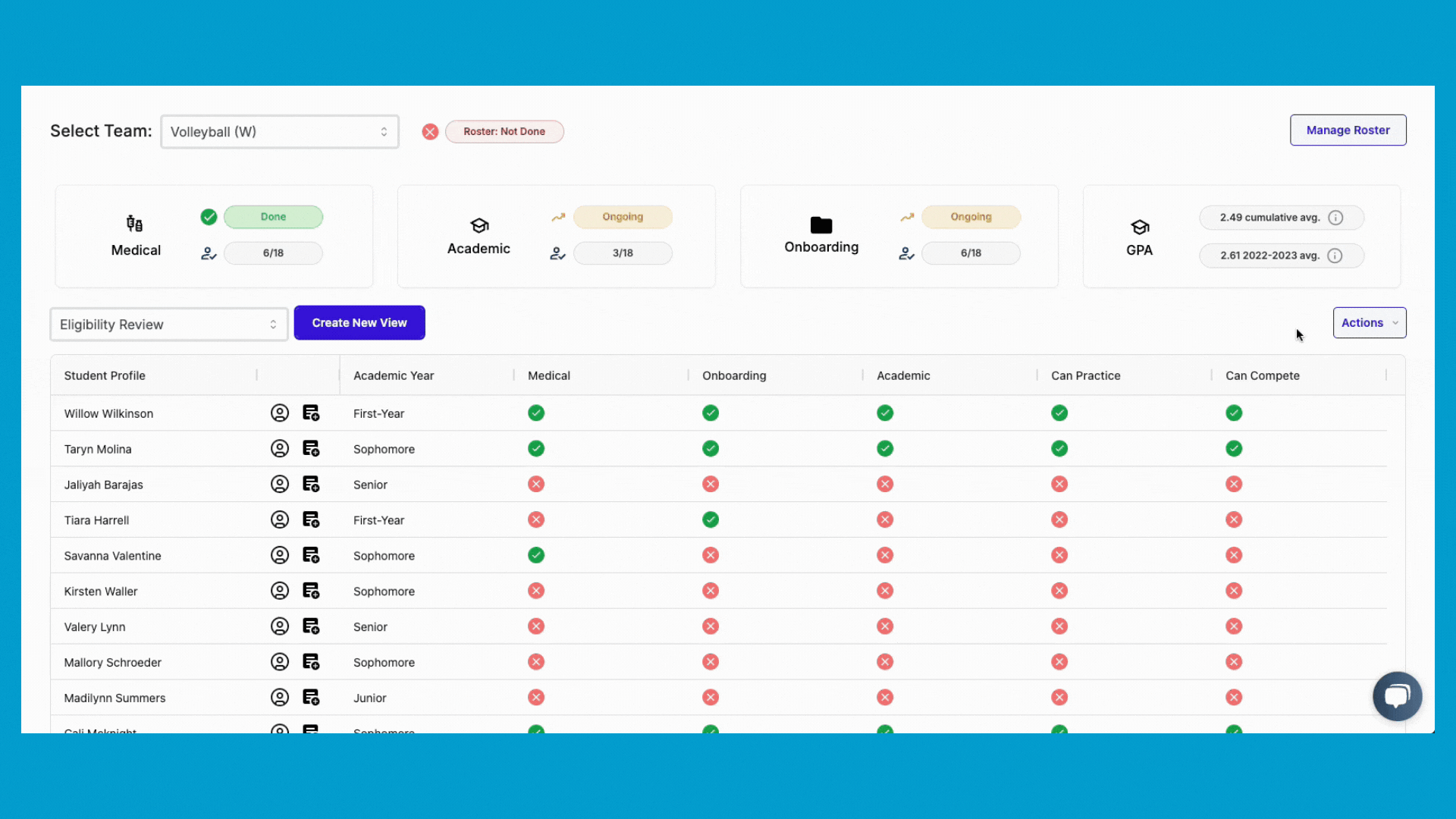Open Jaliyah Barajas's profile icon
This screenshot has width=1456, height=819.
click(280, 485)
